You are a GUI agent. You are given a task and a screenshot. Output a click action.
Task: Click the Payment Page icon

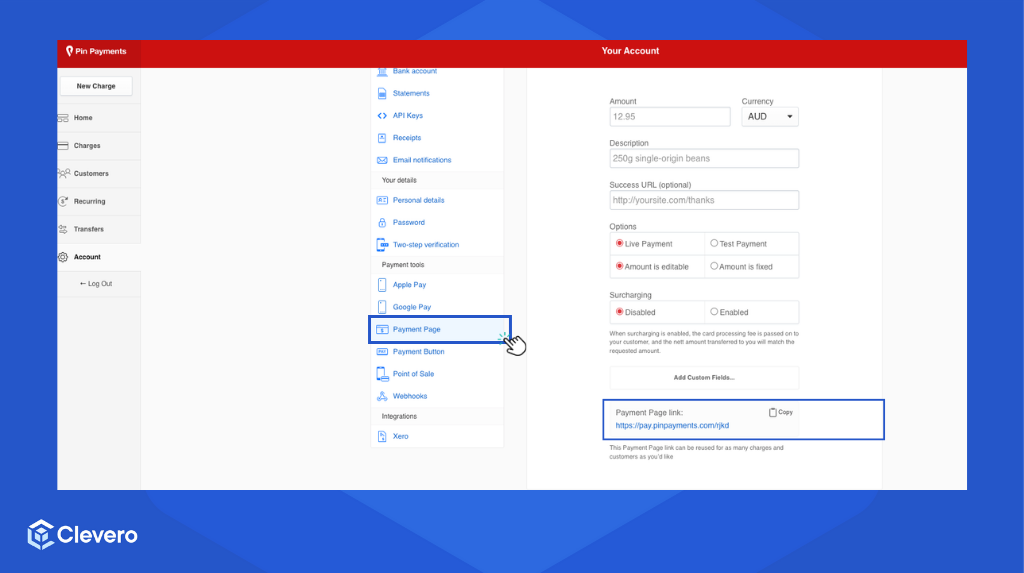382,329
